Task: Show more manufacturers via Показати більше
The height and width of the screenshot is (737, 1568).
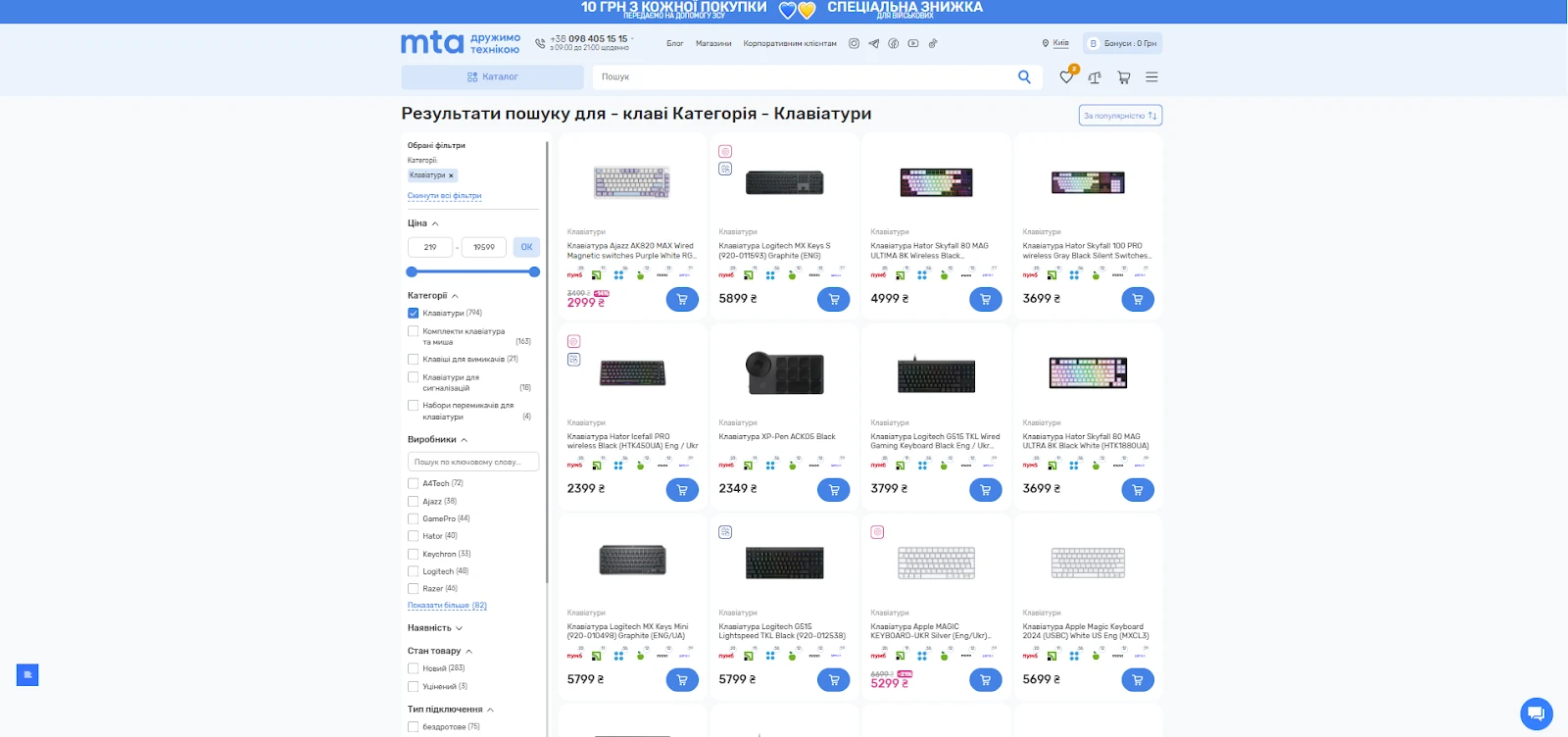Action: point(447,606)
